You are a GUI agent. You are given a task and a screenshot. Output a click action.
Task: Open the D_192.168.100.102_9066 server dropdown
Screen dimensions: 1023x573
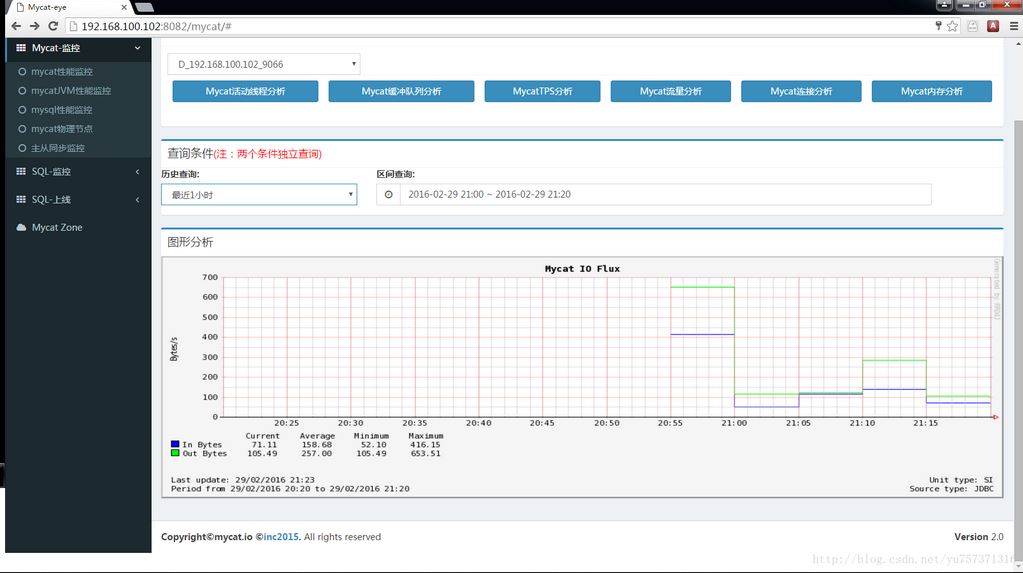click(264, 64)
